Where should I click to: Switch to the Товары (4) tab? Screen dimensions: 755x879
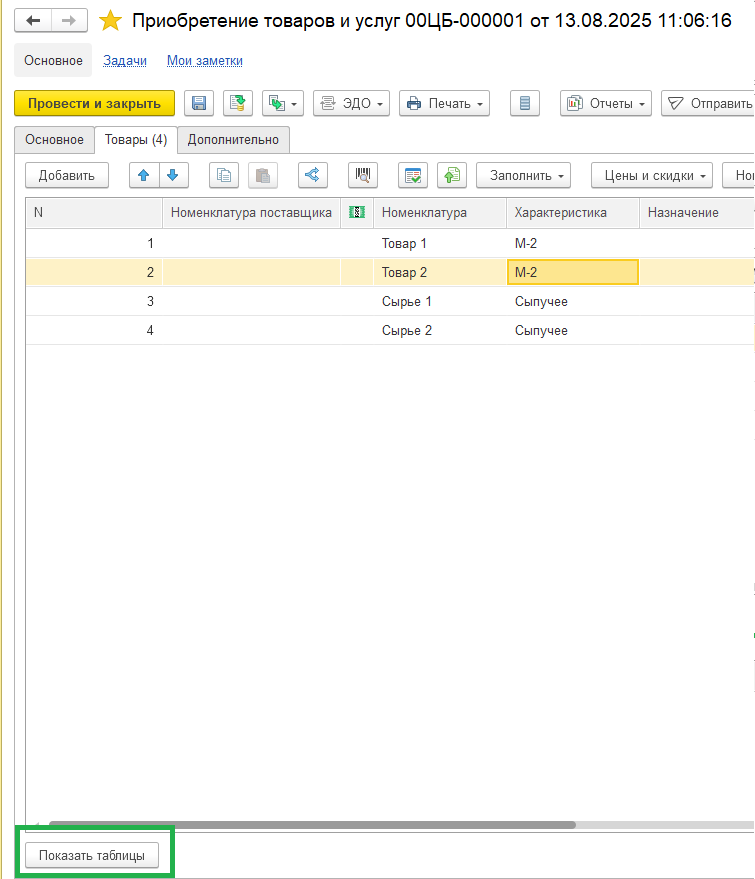point(136,140)
